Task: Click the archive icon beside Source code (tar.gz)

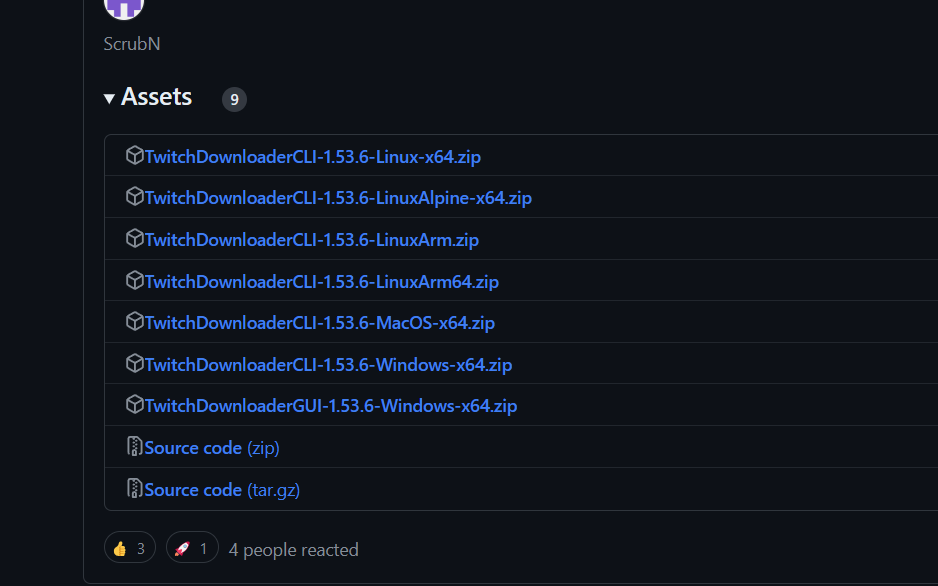Action: tap(134, 489)
